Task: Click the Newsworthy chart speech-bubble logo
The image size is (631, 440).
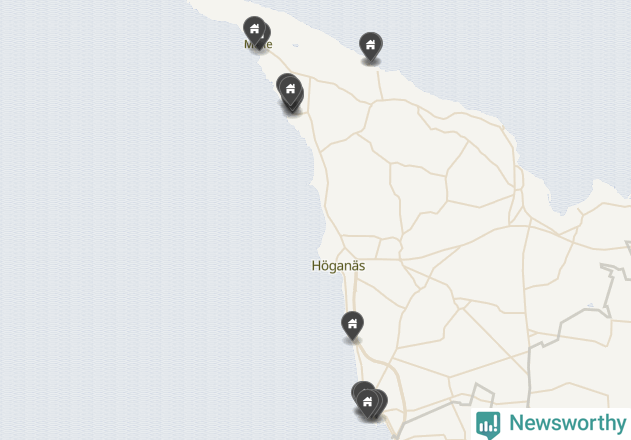Action: coord(488,425)
